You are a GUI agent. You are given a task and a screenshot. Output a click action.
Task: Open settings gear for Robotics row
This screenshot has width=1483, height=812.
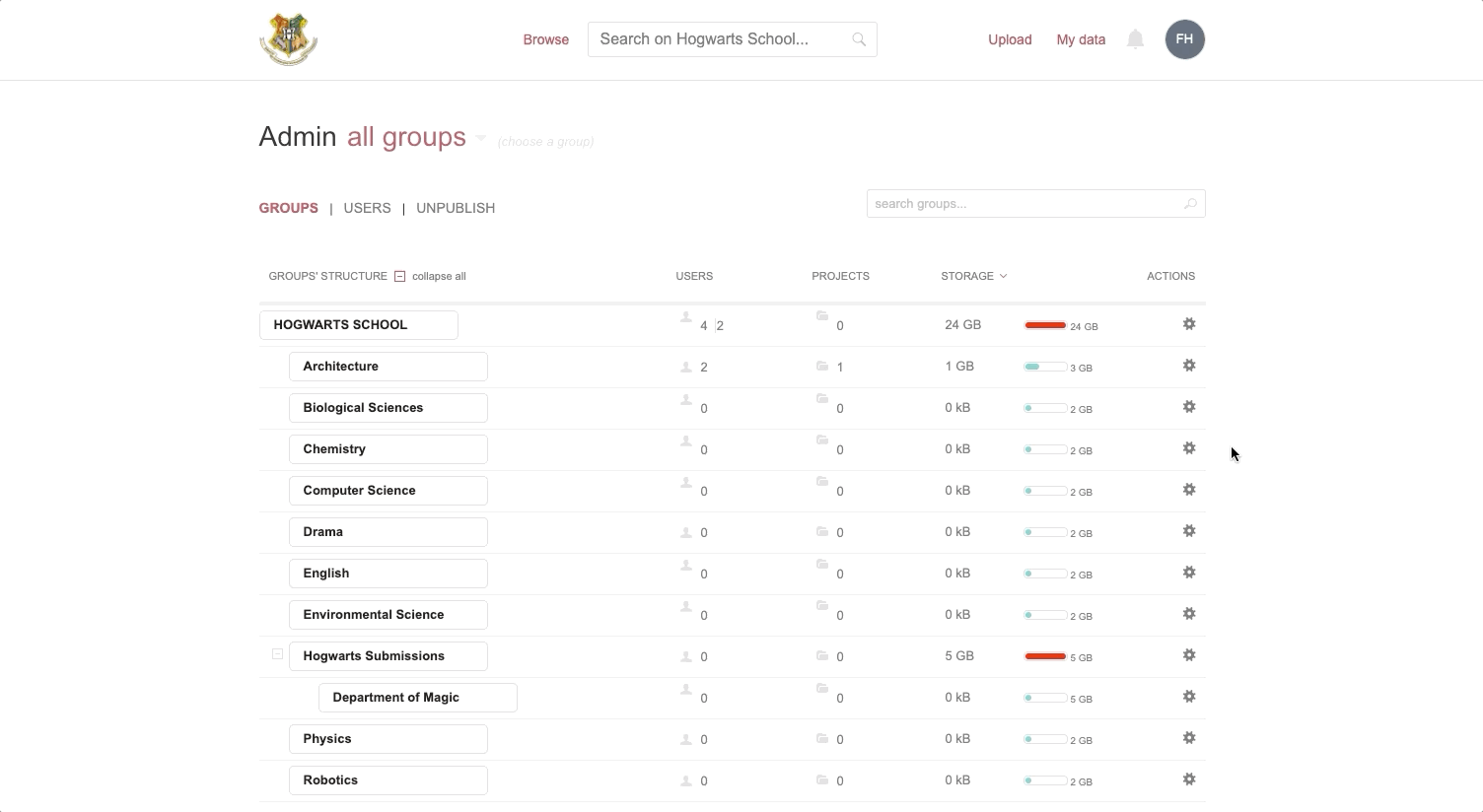coord(1189,779)
